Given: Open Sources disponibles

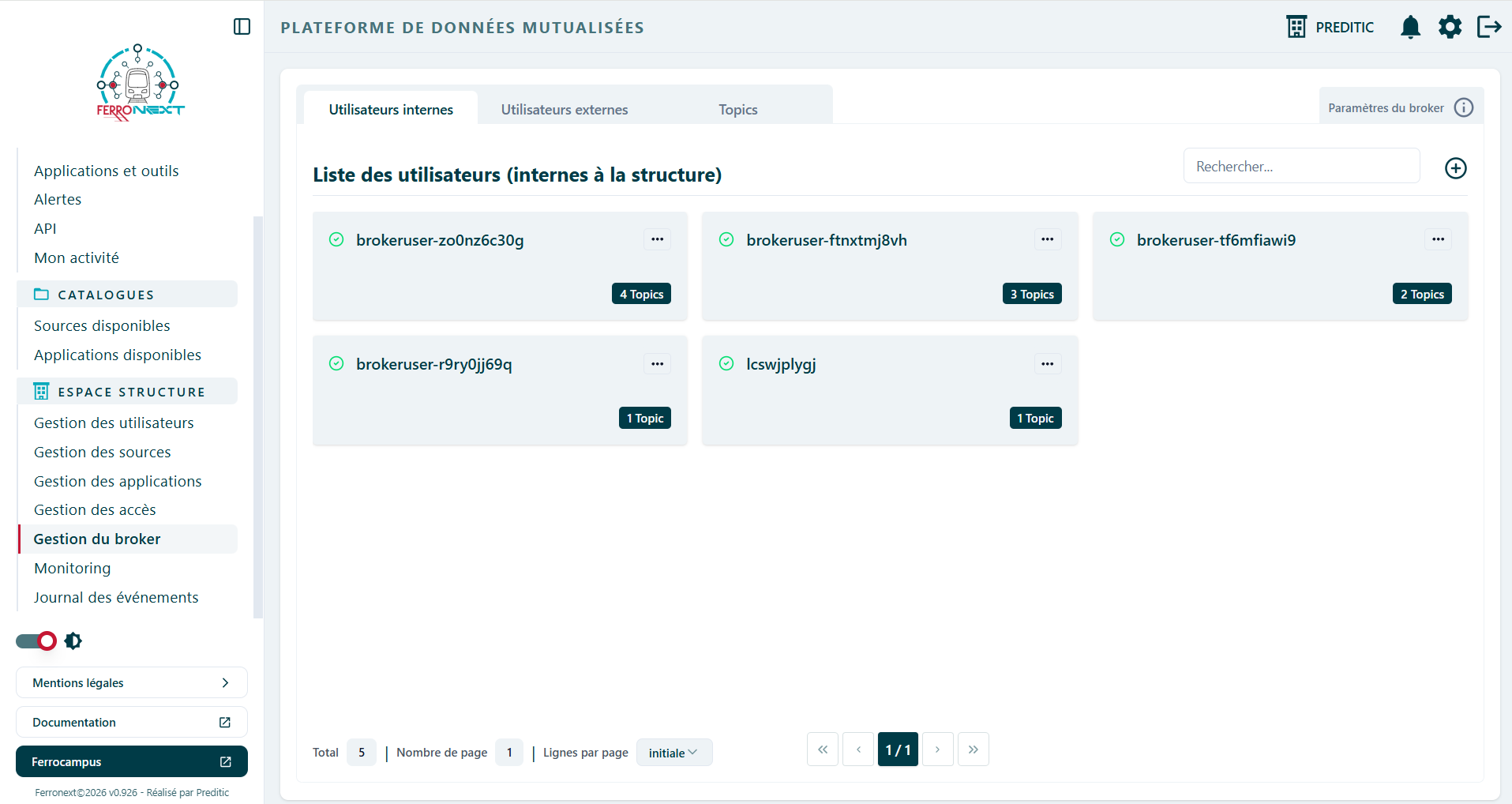Looking at the screenshot, I should pyautogui.click(x=102, y=325).
